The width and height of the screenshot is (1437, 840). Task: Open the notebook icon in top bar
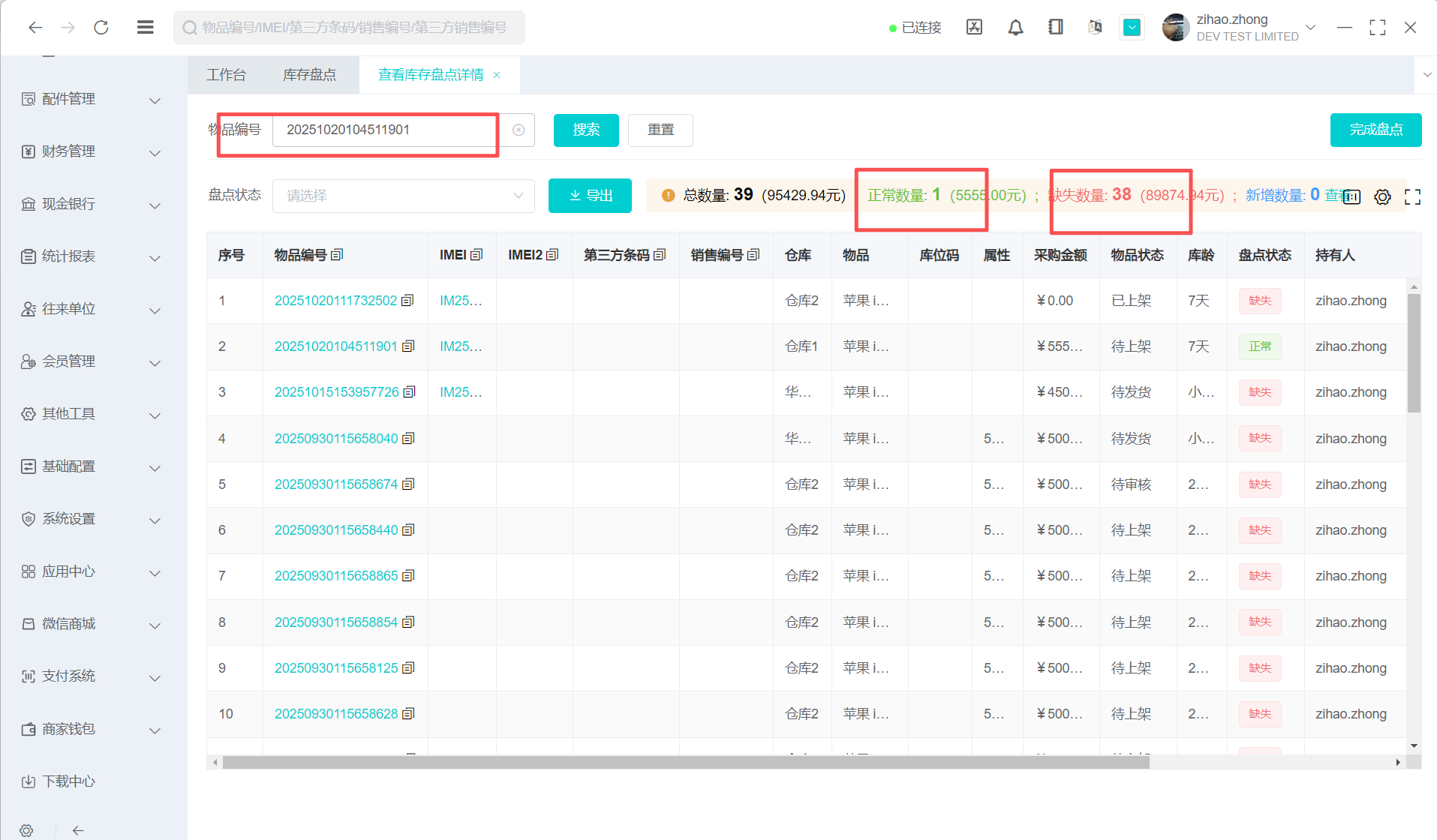[1055, 28]
